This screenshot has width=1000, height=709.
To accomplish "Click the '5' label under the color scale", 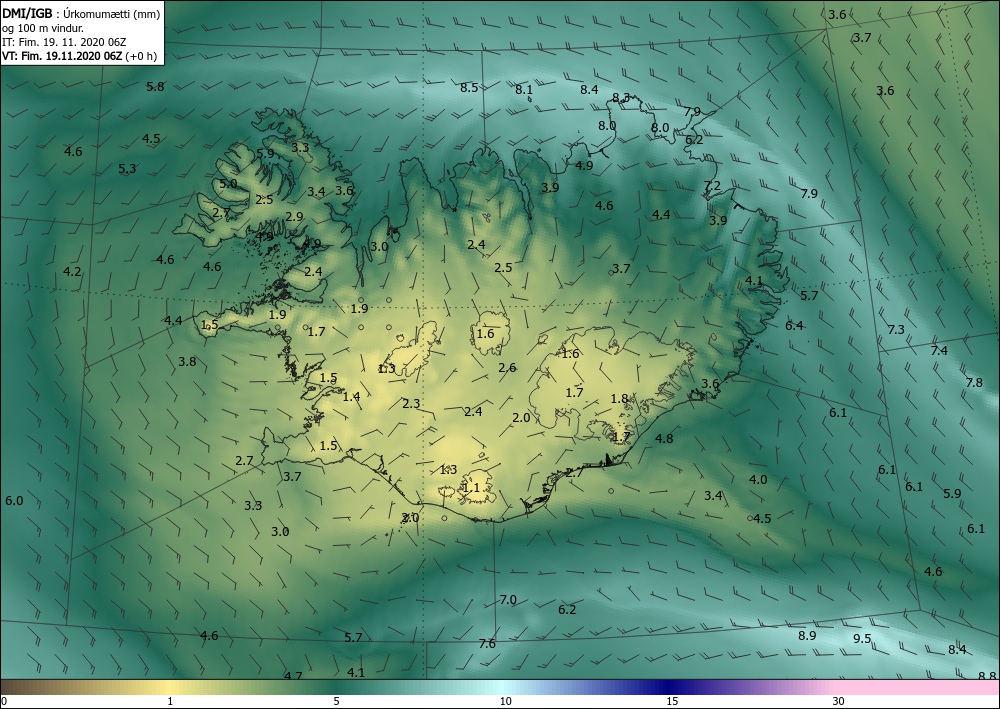I will click(336, 702).
